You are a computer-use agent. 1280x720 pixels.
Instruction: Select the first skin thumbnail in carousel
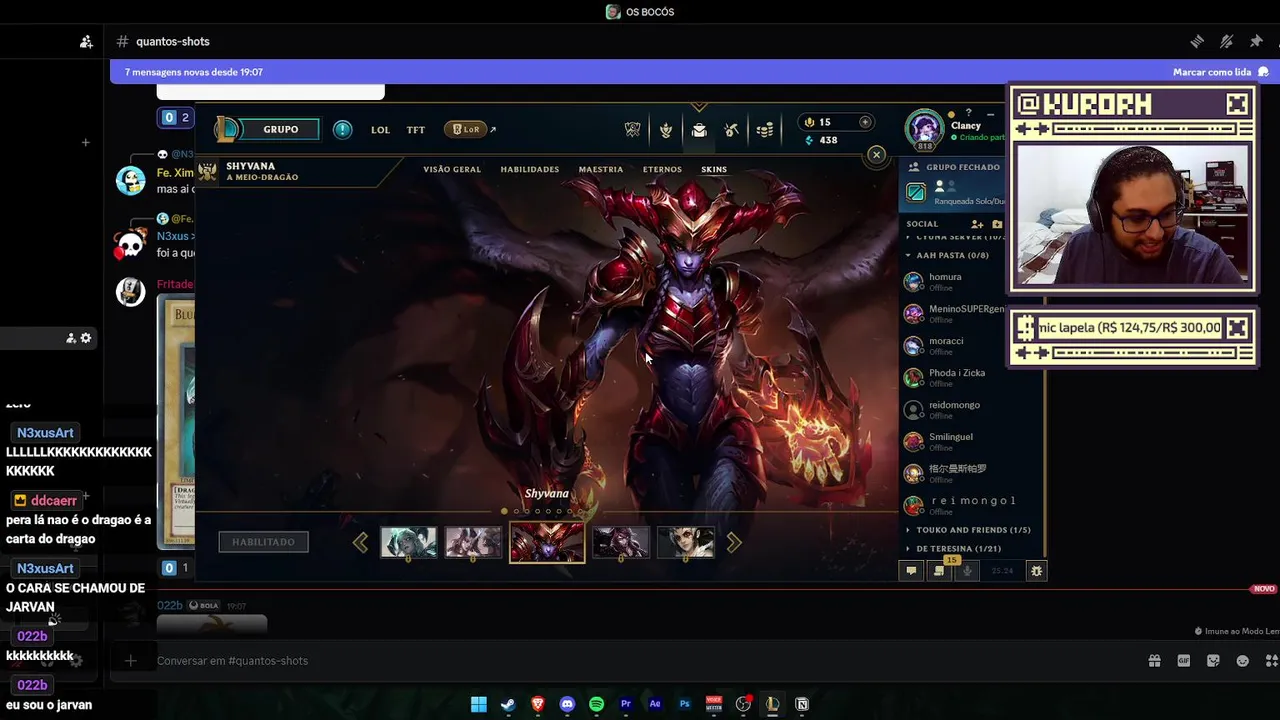tap(408, 542)
